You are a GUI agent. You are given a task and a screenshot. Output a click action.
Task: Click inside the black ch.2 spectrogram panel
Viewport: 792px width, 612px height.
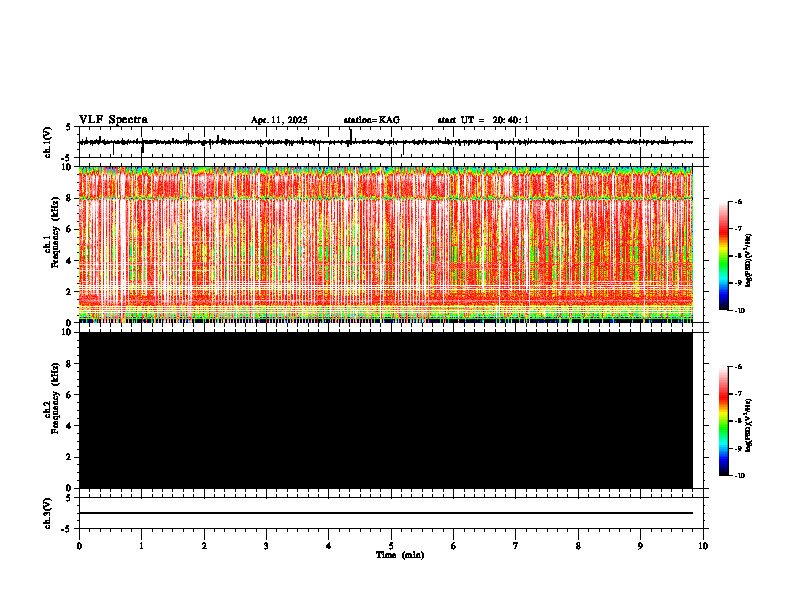pos(386,410)
